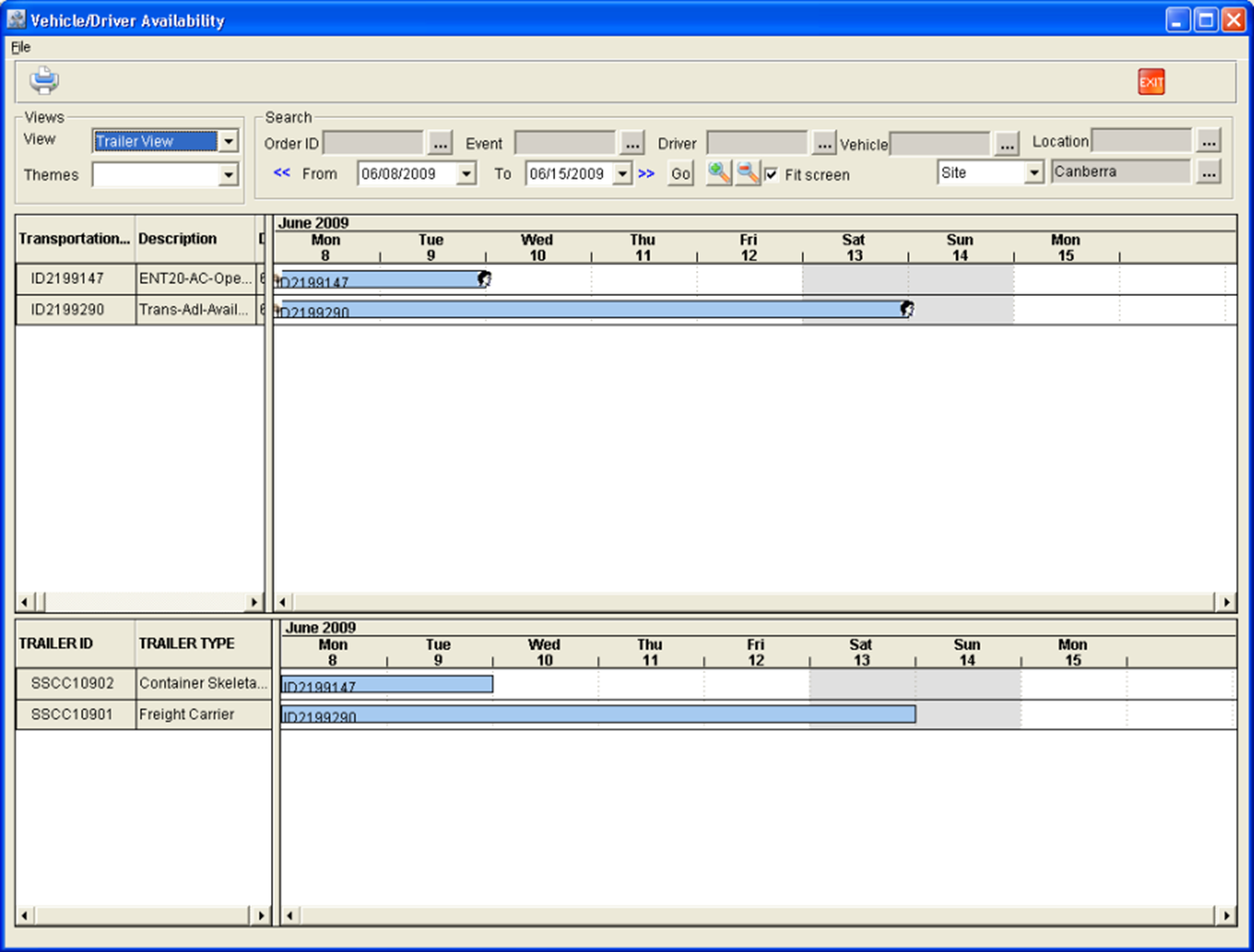This screenshot has height=952, width=1254.
Task: Click the Transportation column header
Action: (x=74, y=239)
